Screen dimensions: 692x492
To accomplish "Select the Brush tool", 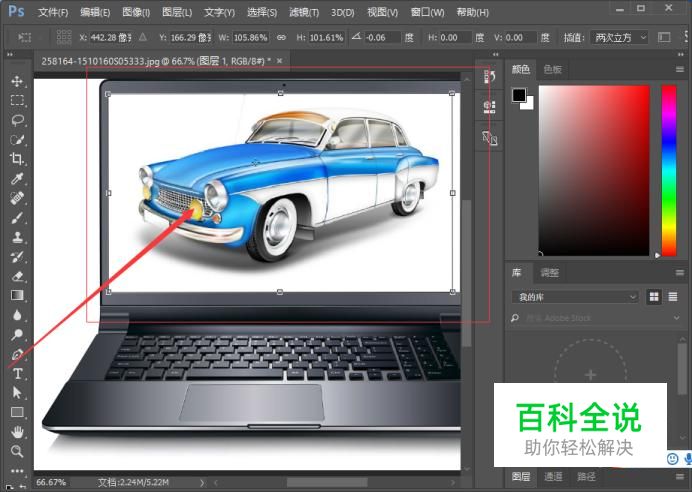I will coord(17,218).
